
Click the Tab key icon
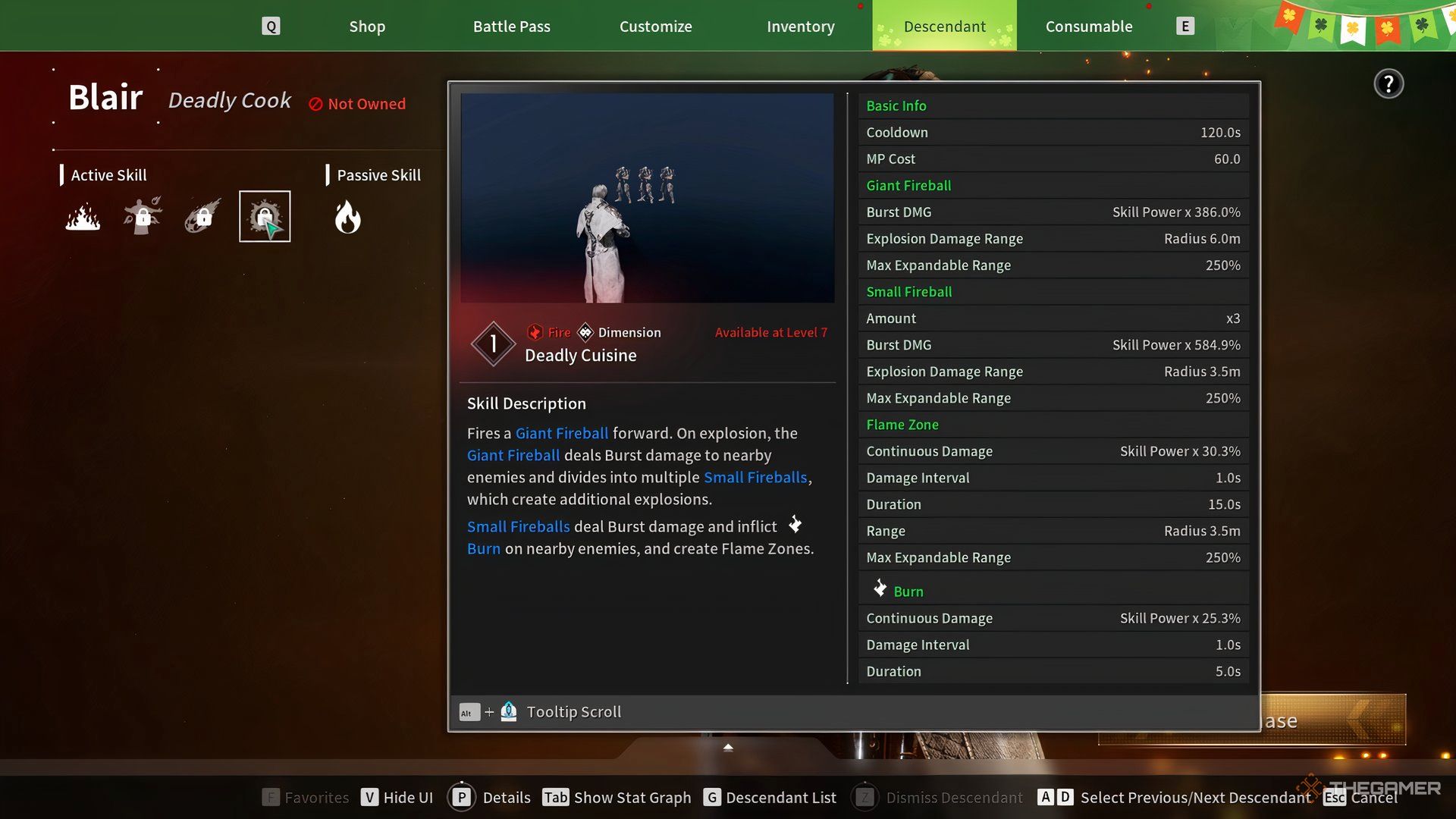point(555,797)
